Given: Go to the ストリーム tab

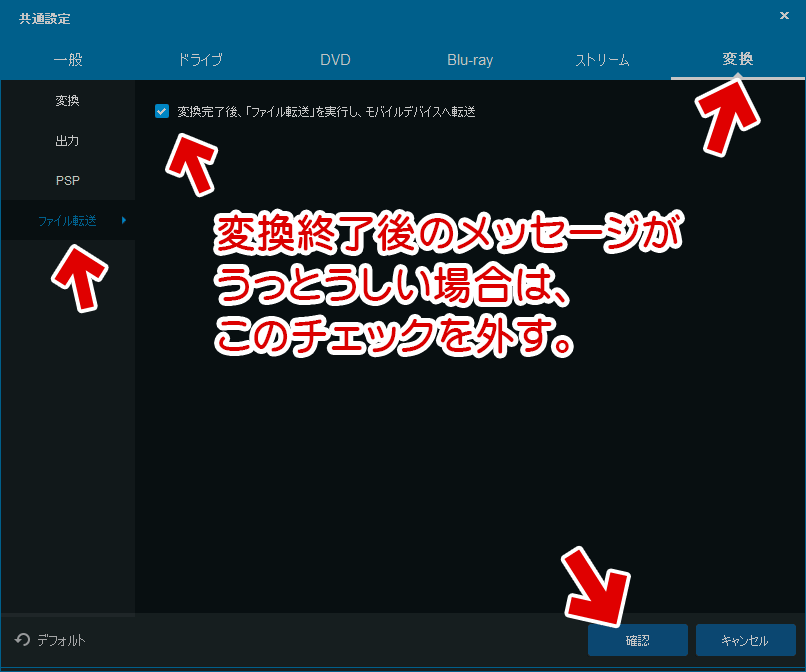Looking at the screenshot, I should (x=602, y=60).
